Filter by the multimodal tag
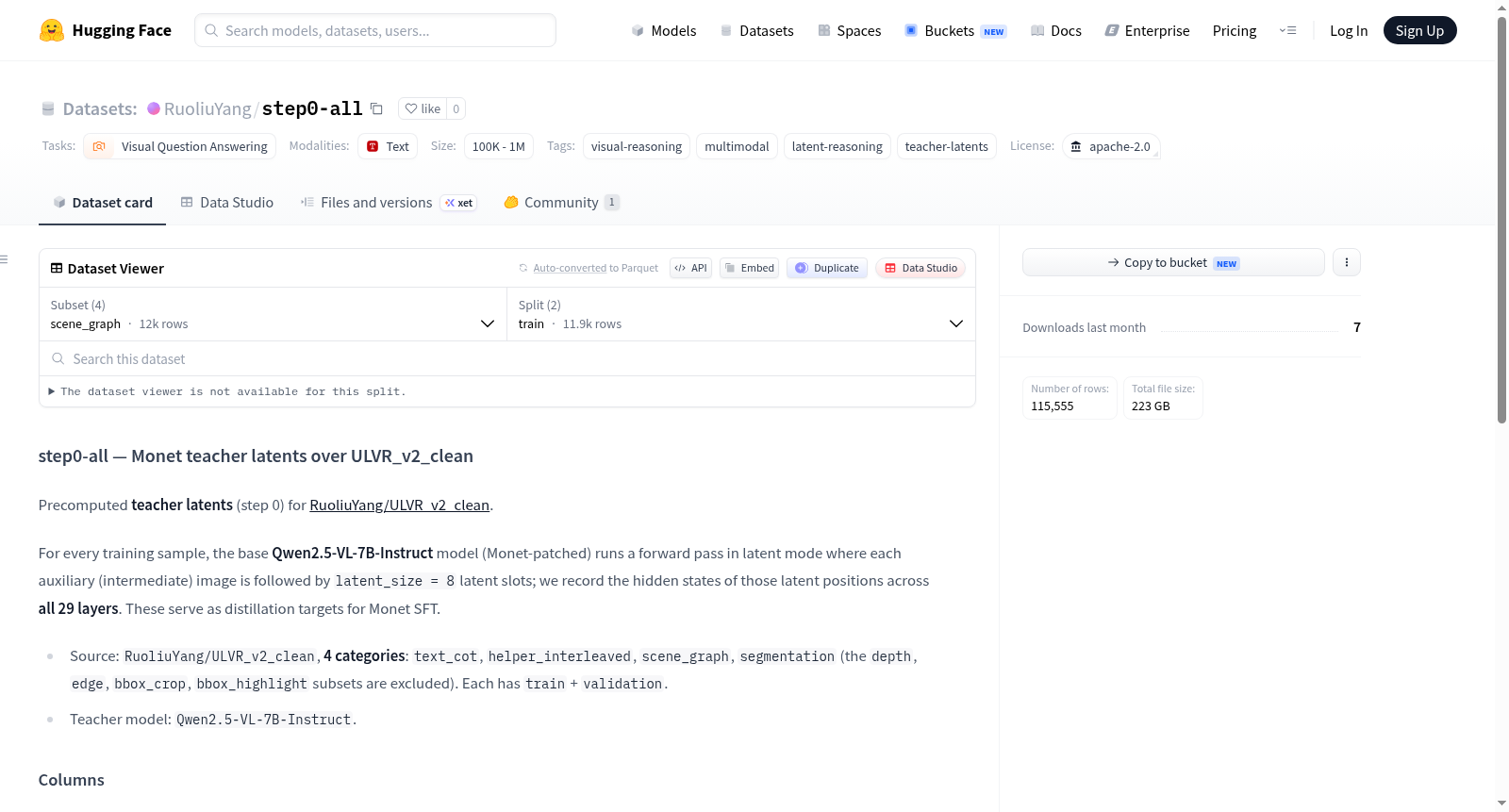 coord(737,146)
